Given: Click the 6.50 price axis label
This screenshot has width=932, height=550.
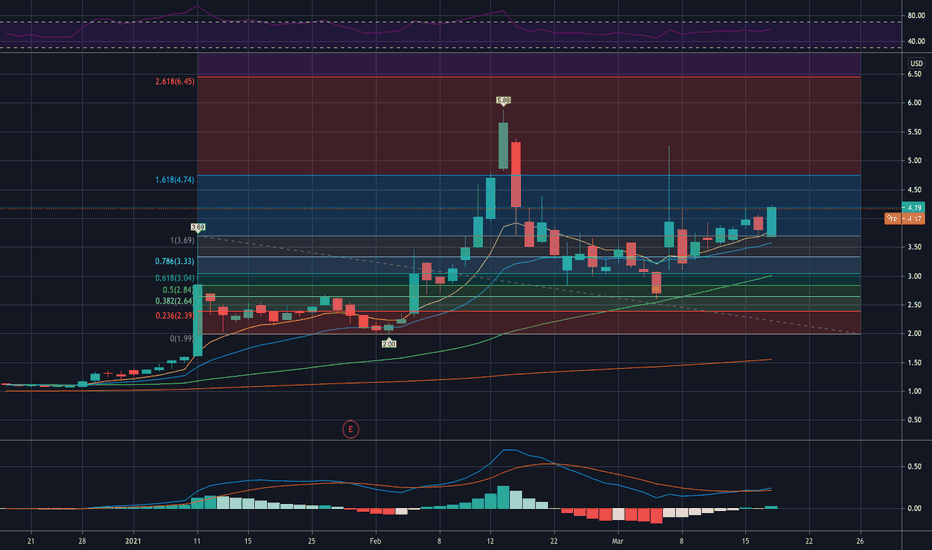Looking at the screenshot, I should (914, 74).
